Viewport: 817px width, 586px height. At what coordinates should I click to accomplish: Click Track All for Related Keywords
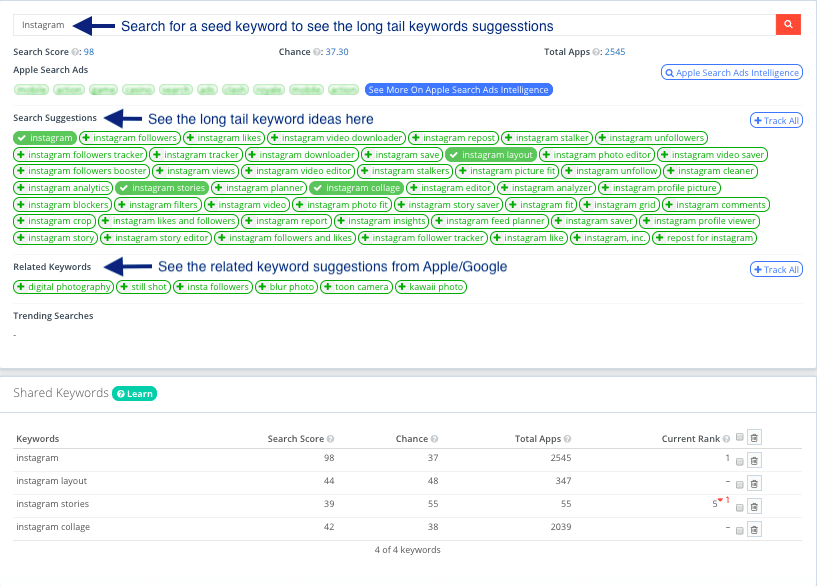pyautogui.click(x=776, y=269)
